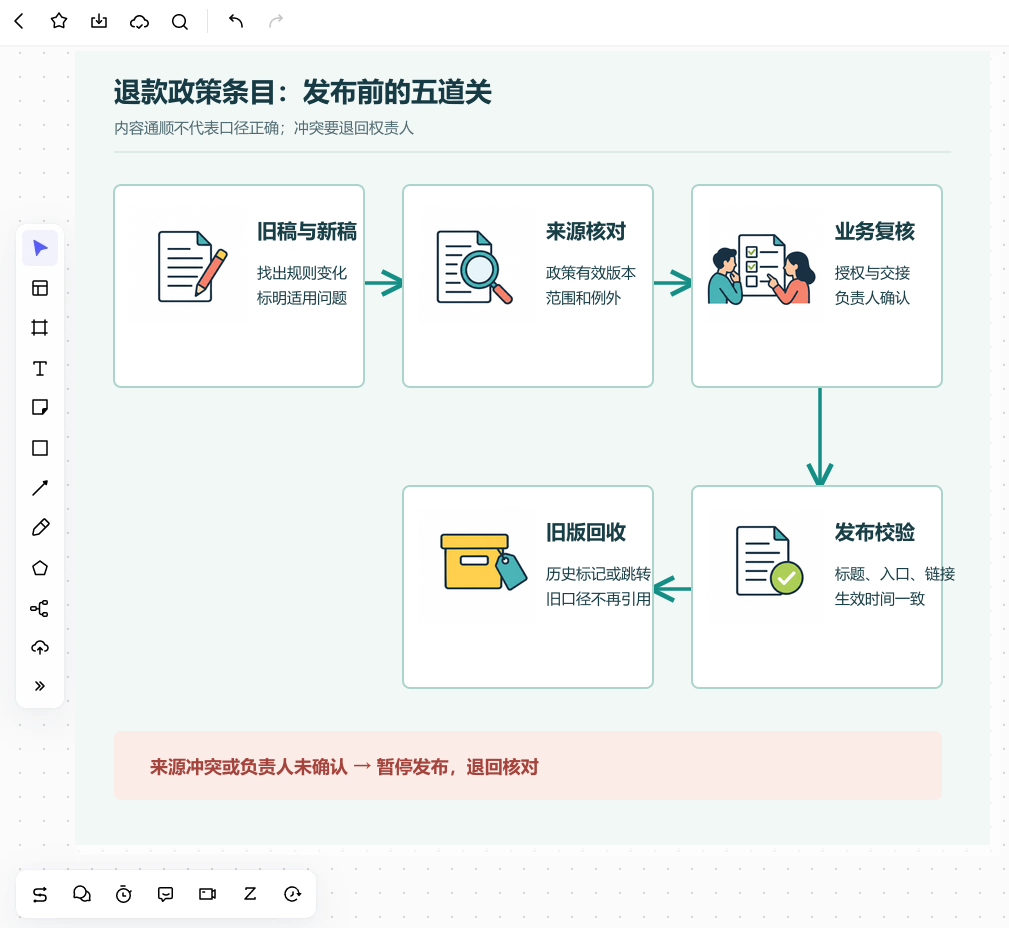Click the text 授权与交接

(x=872, y=273)
